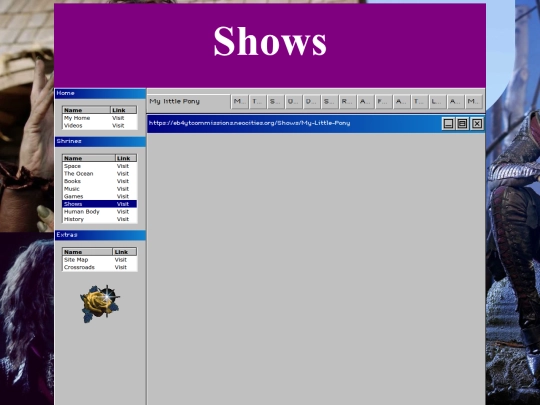
Task: Click Visit in the Site Map row
Action: pos(121,260)
